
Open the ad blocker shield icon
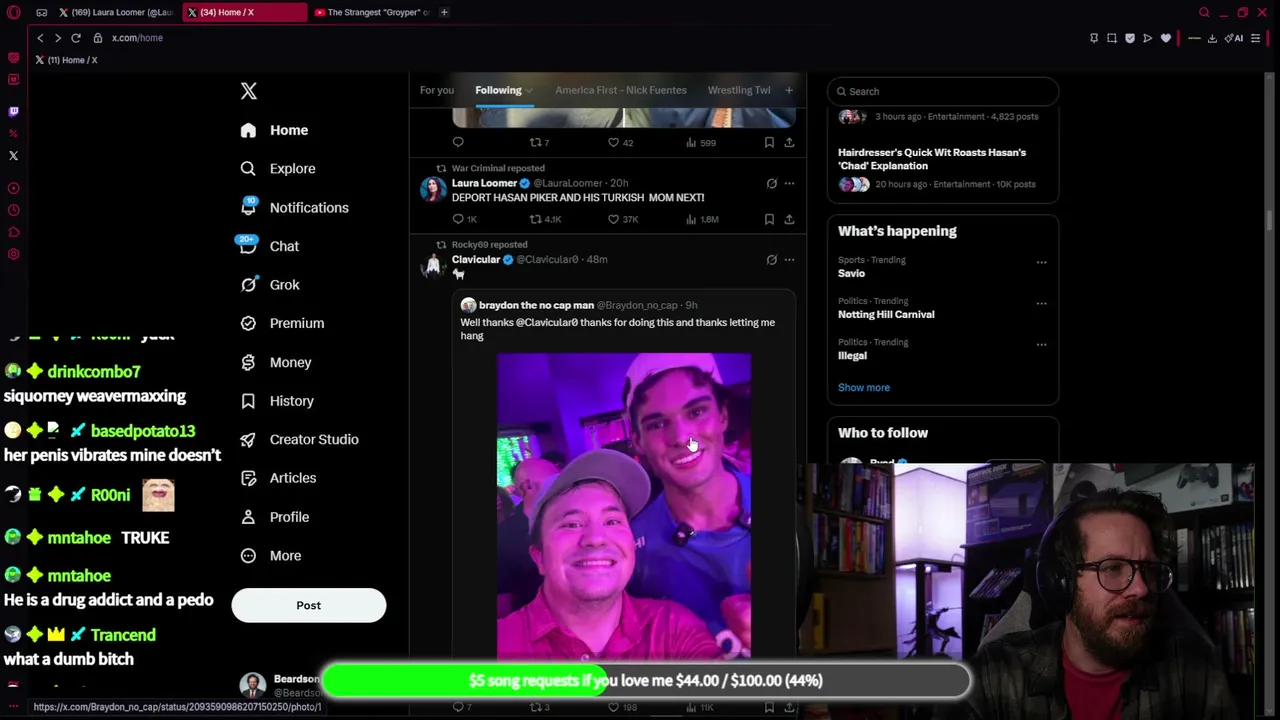coord(1130,38)
